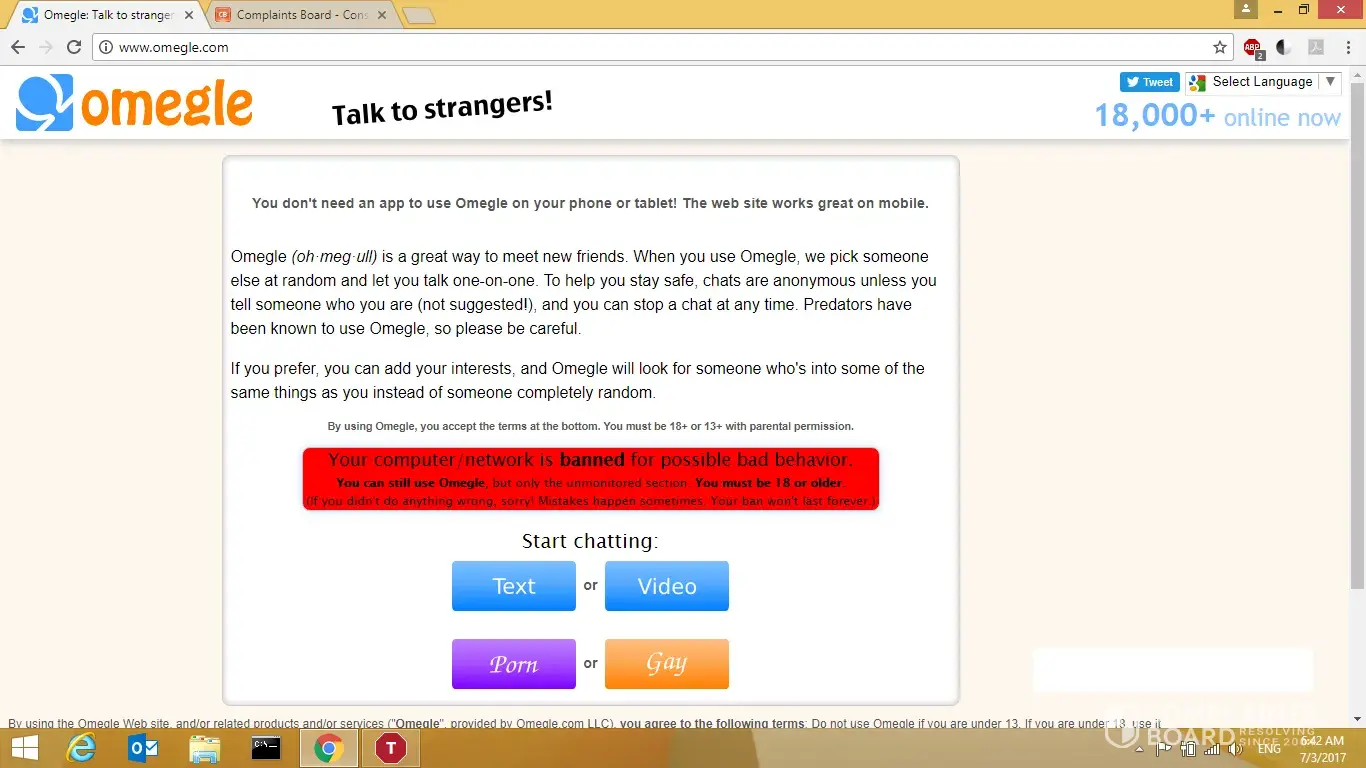Screen dimensions: 1366x768
Task: Click the grayed PDF extension icon
Action: 1316,47
